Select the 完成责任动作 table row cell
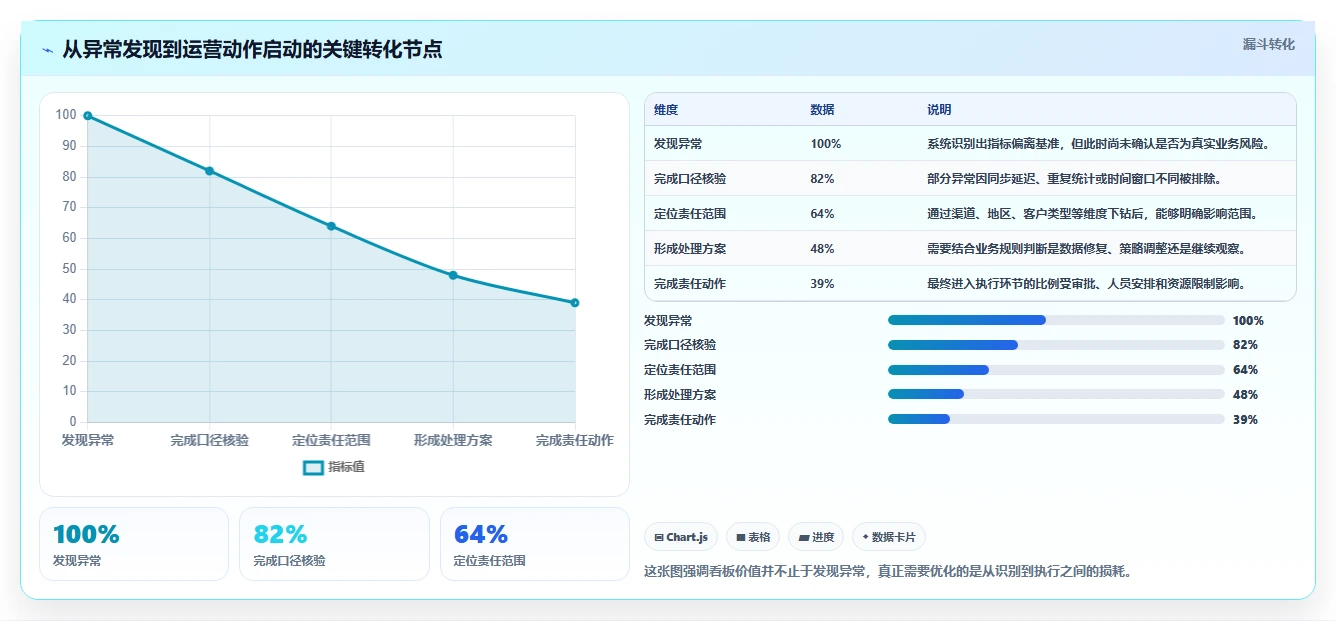Viewport: 1336px width, 621px height. [690, 284]
